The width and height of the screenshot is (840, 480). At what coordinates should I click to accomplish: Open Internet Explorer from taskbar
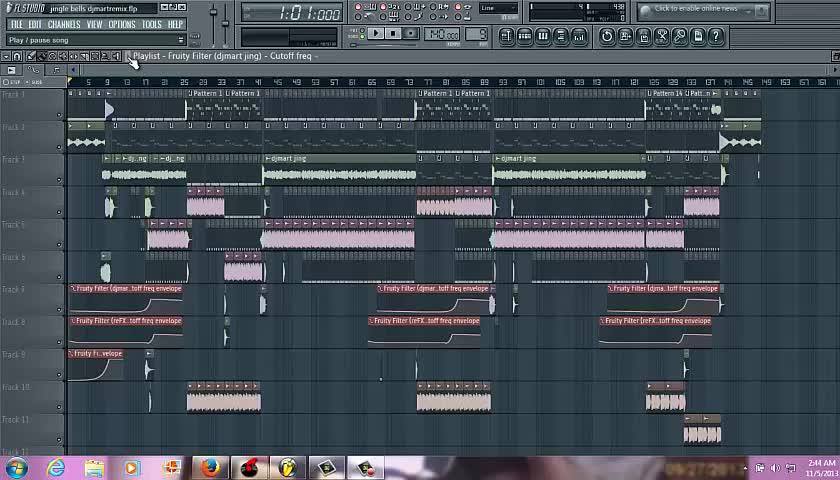coord(55,468)
